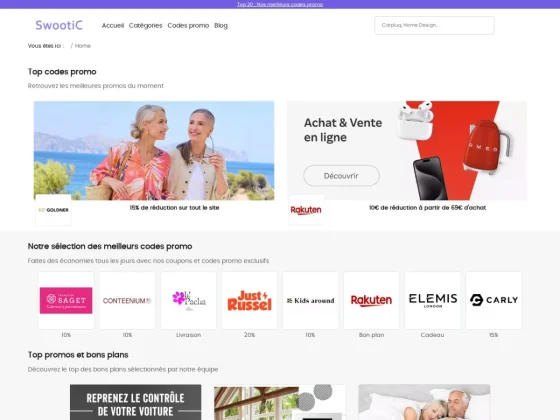
Task: Select the Cadeau label under Elemis
Action: pos(432,335)
